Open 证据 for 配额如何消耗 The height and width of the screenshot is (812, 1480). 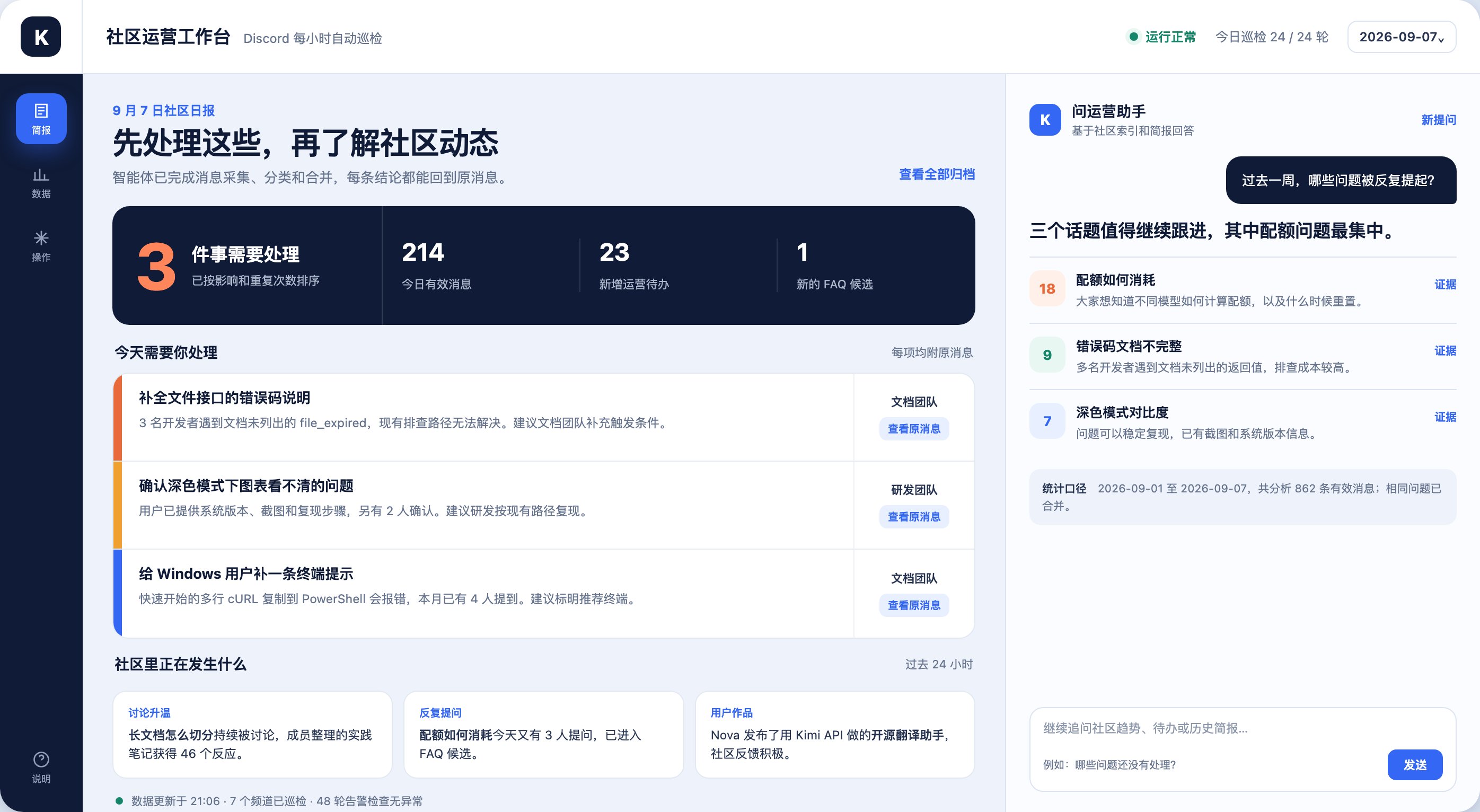coord(1445,284)
